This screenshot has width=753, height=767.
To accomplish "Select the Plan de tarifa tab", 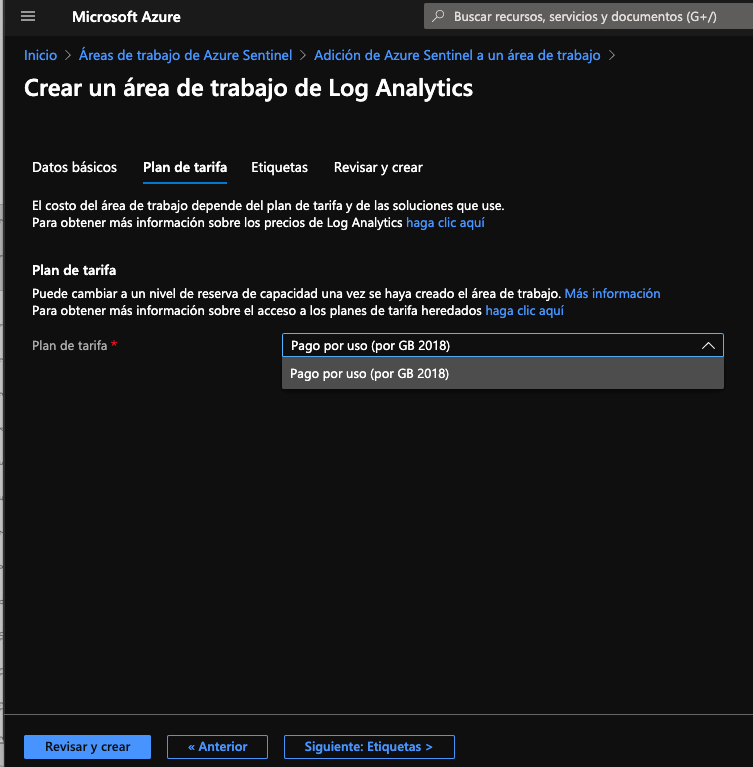I will pyautogui.click(x=185, y=167).
